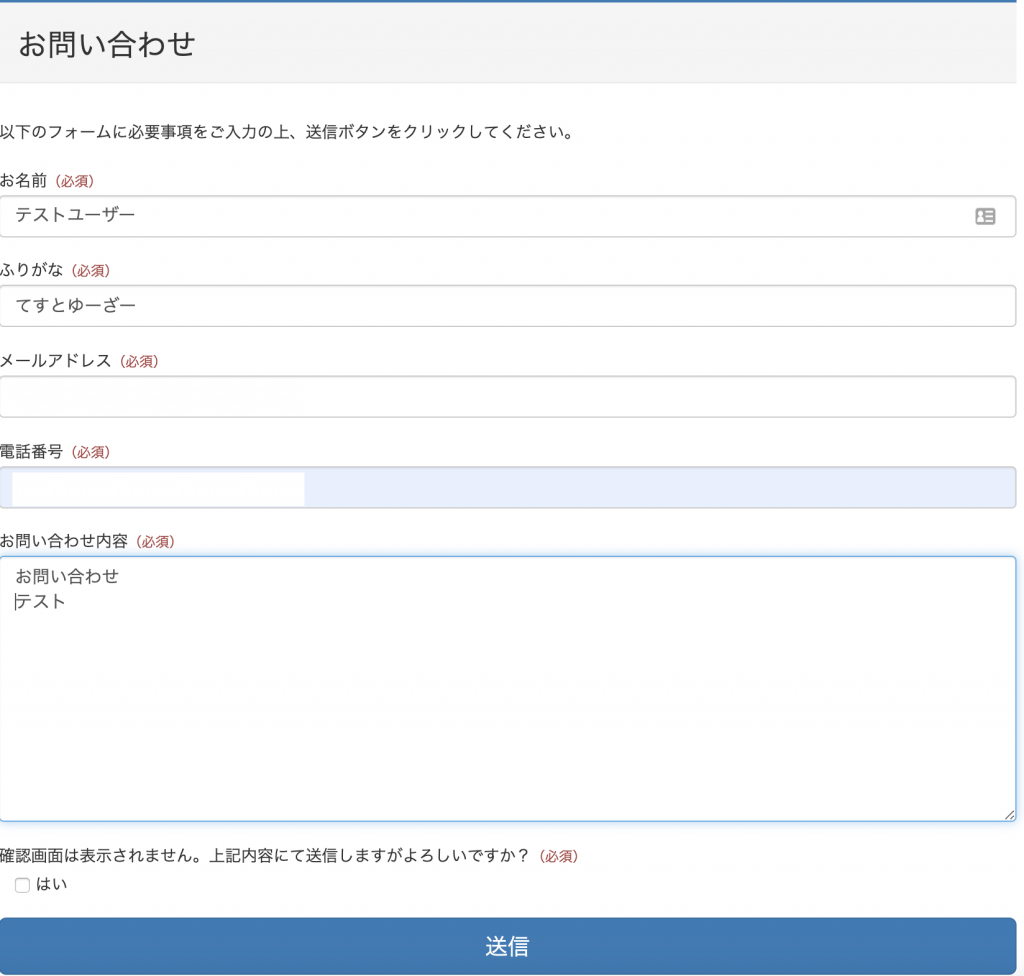This screenshot has width=1024, height=976.
Task: Tick the はい confirmation checkbox
Action: 22,885
